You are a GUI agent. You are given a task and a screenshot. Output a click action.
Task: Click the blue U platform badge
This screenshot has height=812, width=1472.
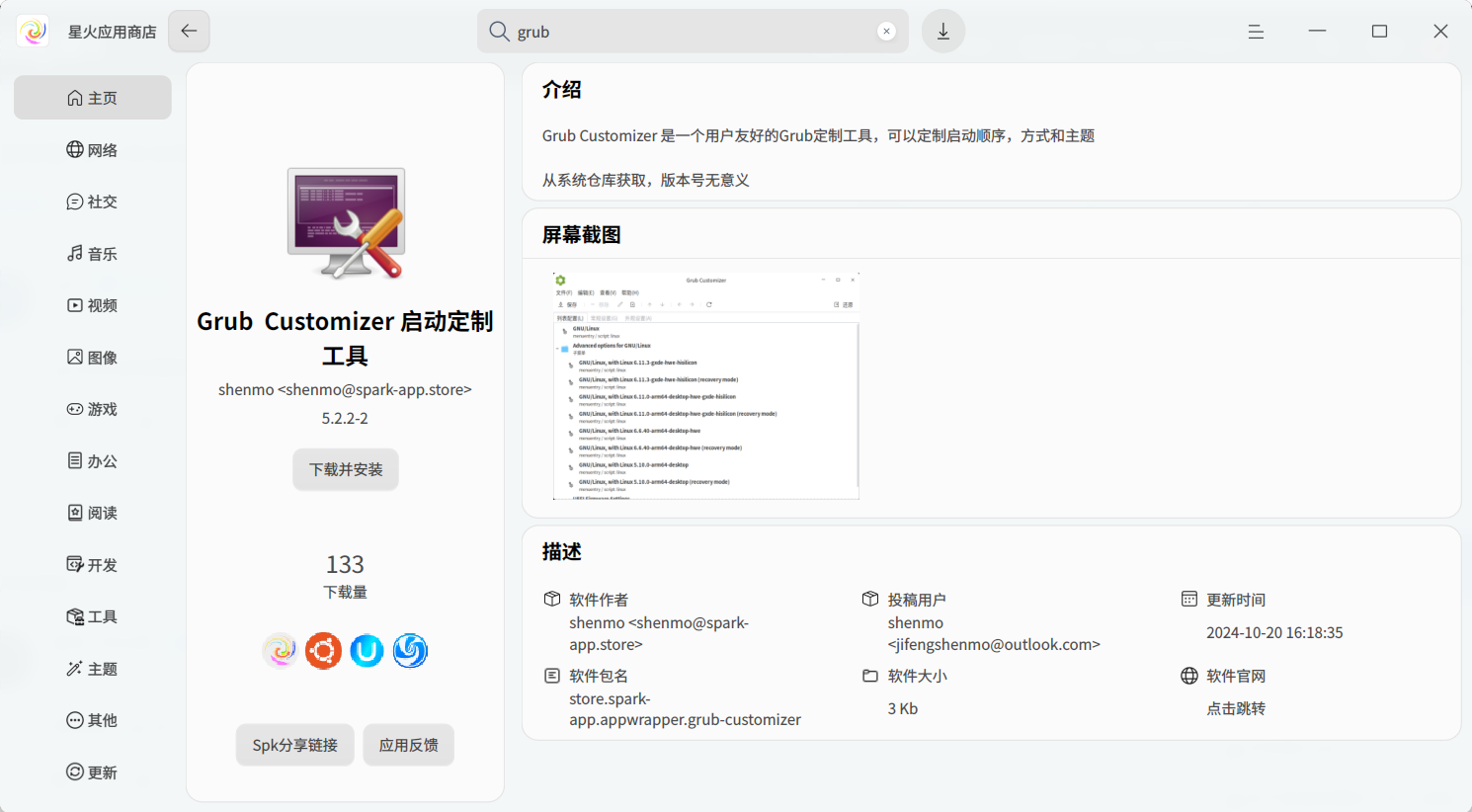pos(367,651)
